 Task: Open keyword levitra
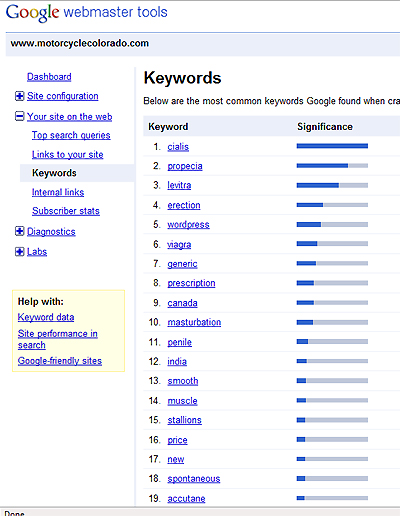[x=179, y=185]
